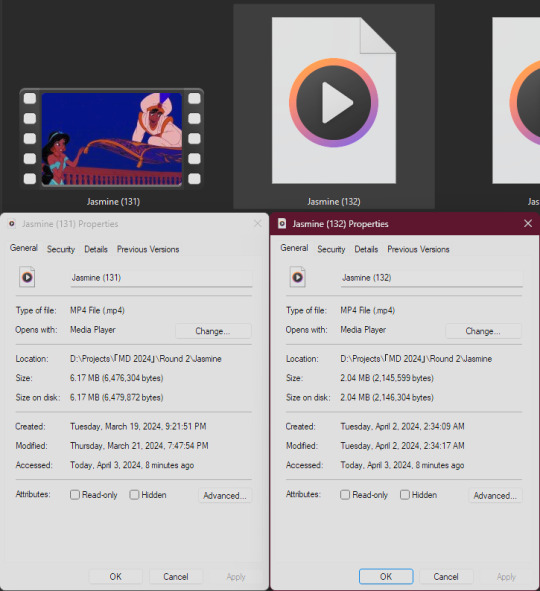Viewport: 540px width, 591px height.
Task: Click the Jasmine (131) file name field
Action: (x=161, y=278)
